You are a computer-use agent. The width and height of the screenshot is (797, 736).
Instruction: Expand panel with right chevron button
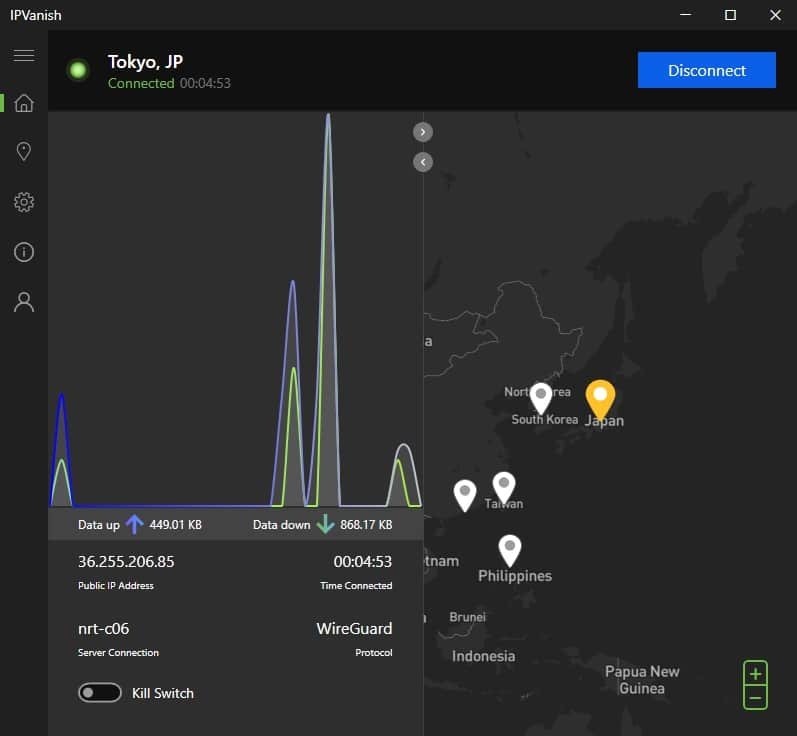tap(423, 132)
